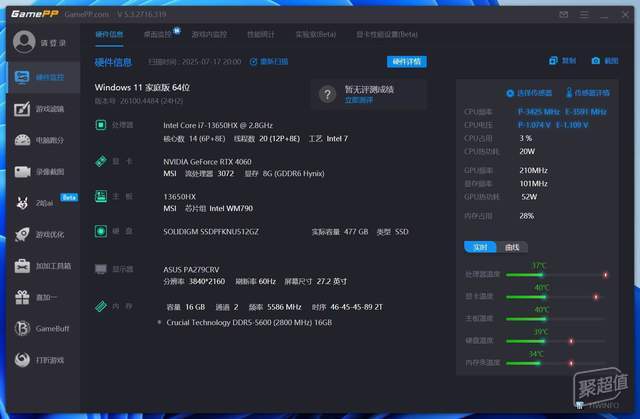Click the motherboard icon
This screenshot has height=419, width=640.
101,196
